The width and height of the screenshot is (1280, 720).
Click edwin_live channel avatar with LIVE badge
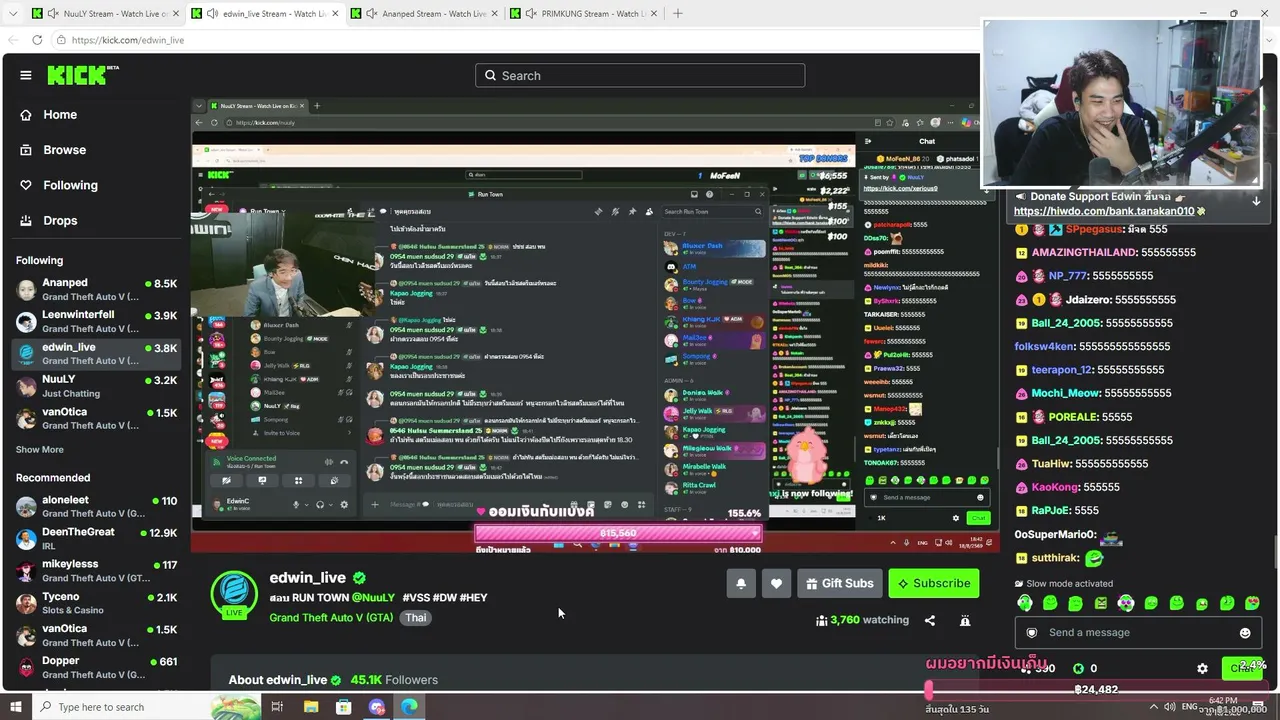(x=234, y=594)
